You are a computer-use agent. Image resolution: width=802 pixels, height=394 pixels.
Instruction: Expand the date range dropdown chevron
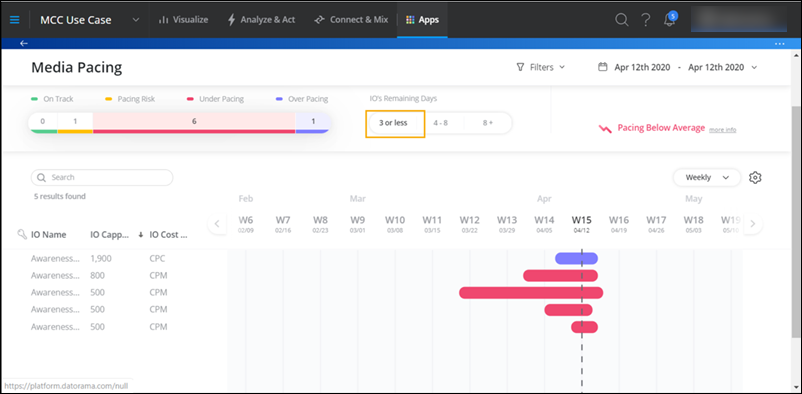click(x=754, y=67)
